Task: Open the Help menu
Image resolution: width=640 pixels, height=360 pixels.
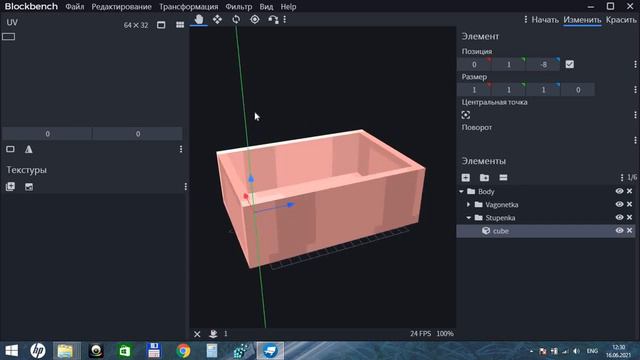Action: click(288, 7)
